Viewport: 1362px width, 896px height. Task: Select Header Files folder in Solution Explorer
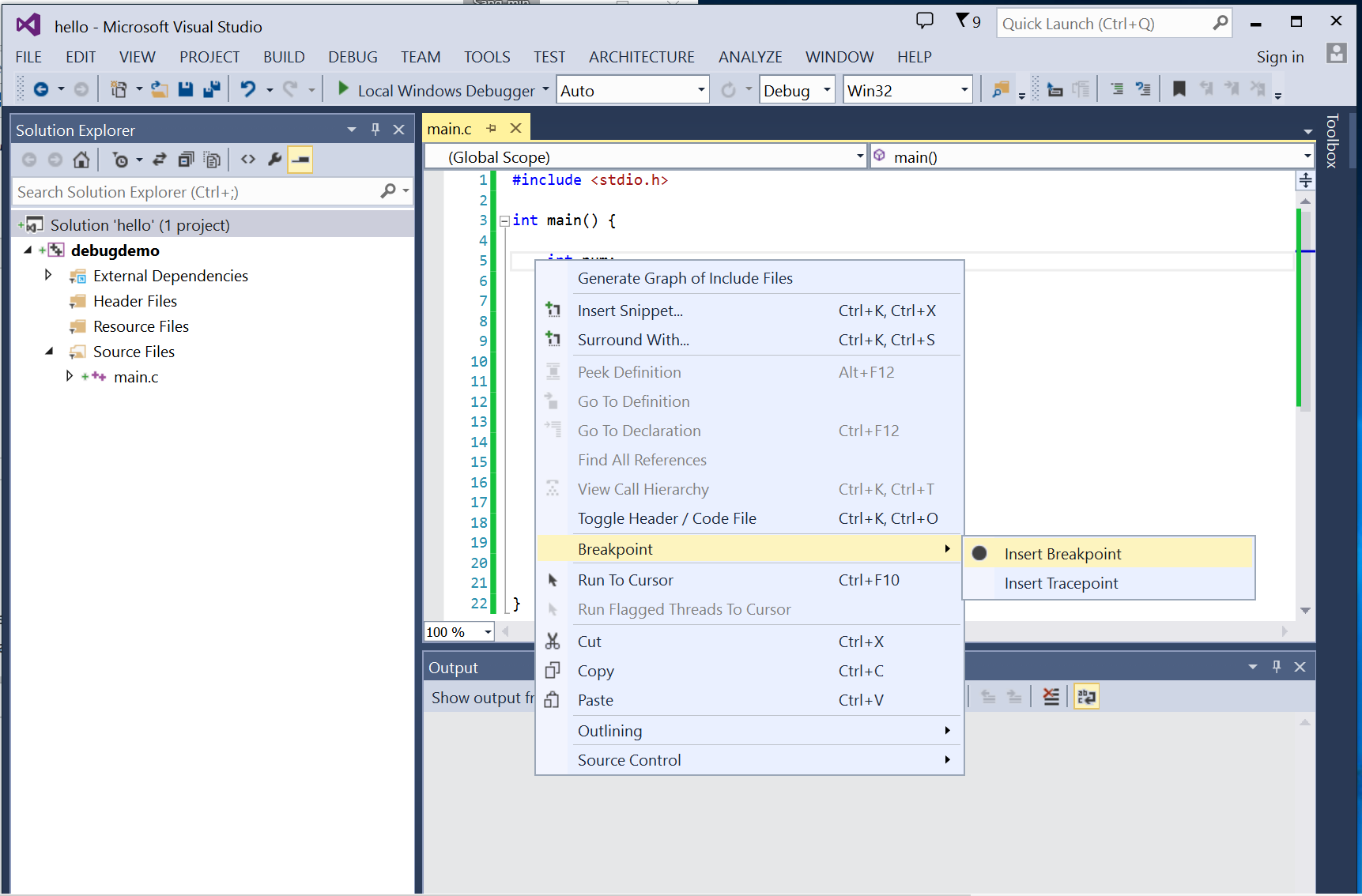(x=135, y=301)
